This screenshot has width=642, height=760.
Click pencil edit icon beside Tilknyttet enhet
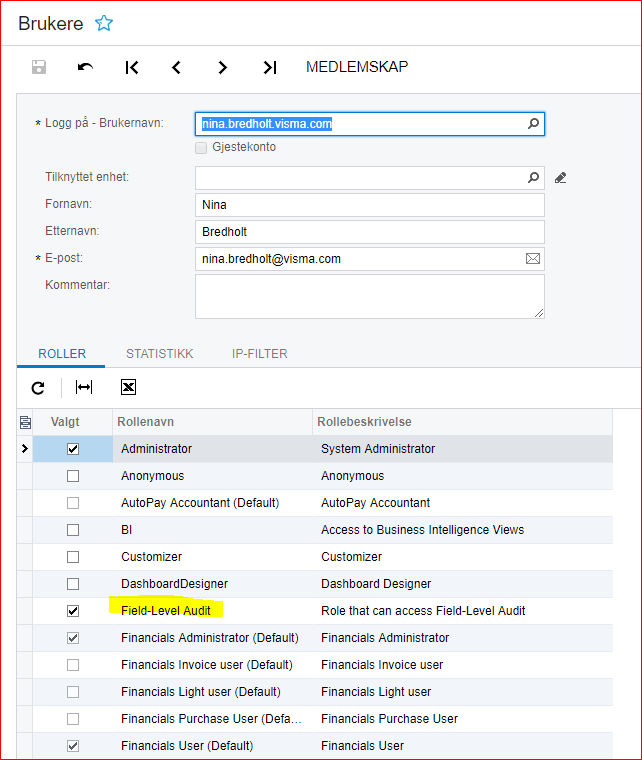pos(560,178)
